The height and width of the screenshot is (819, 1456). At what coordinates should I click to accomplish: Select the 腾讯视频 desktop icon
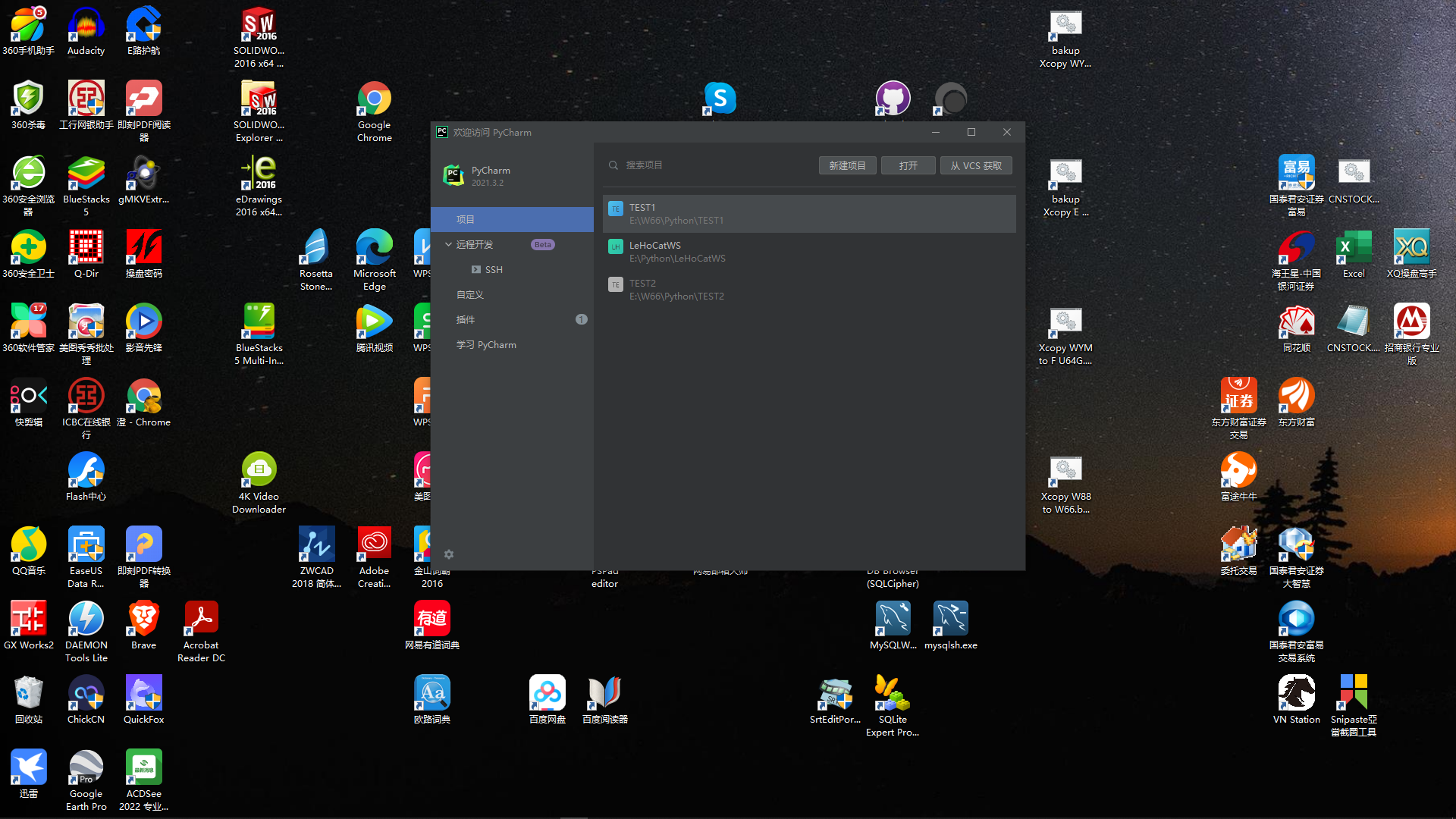point(375,328)
